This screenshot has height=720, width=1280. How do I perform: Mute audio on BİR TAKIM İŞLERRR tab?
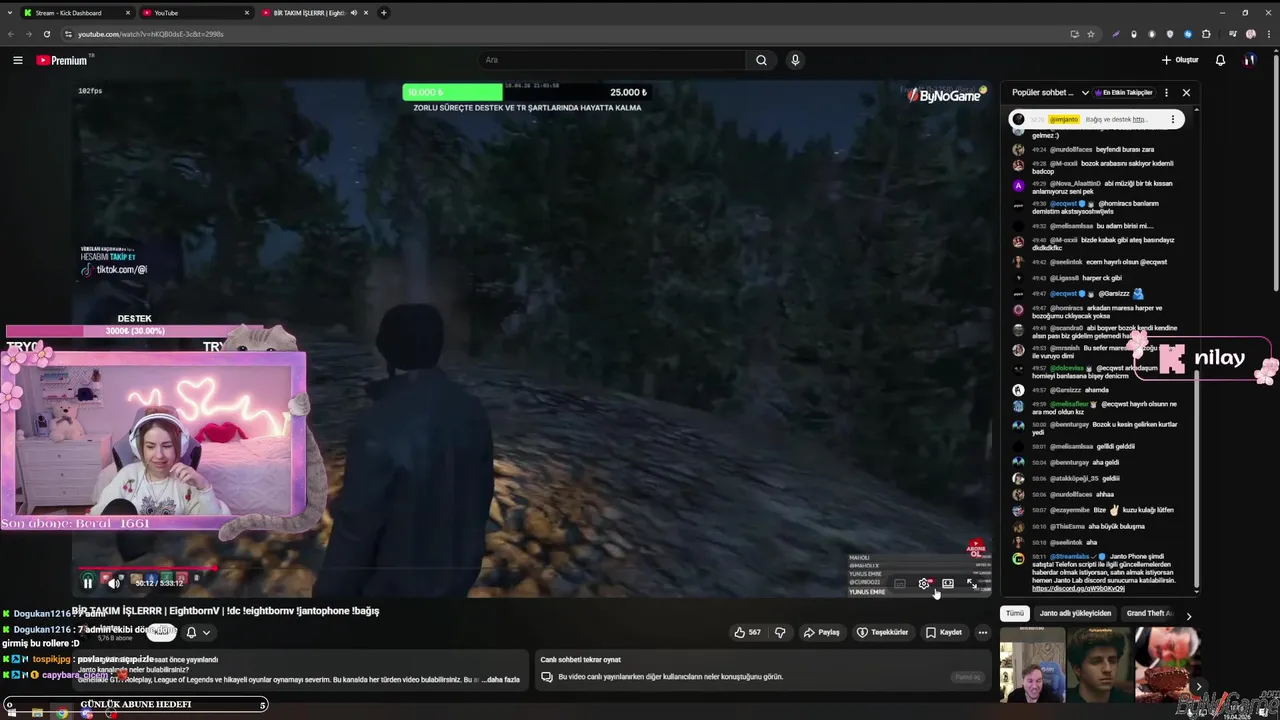[x=354, y=13]
